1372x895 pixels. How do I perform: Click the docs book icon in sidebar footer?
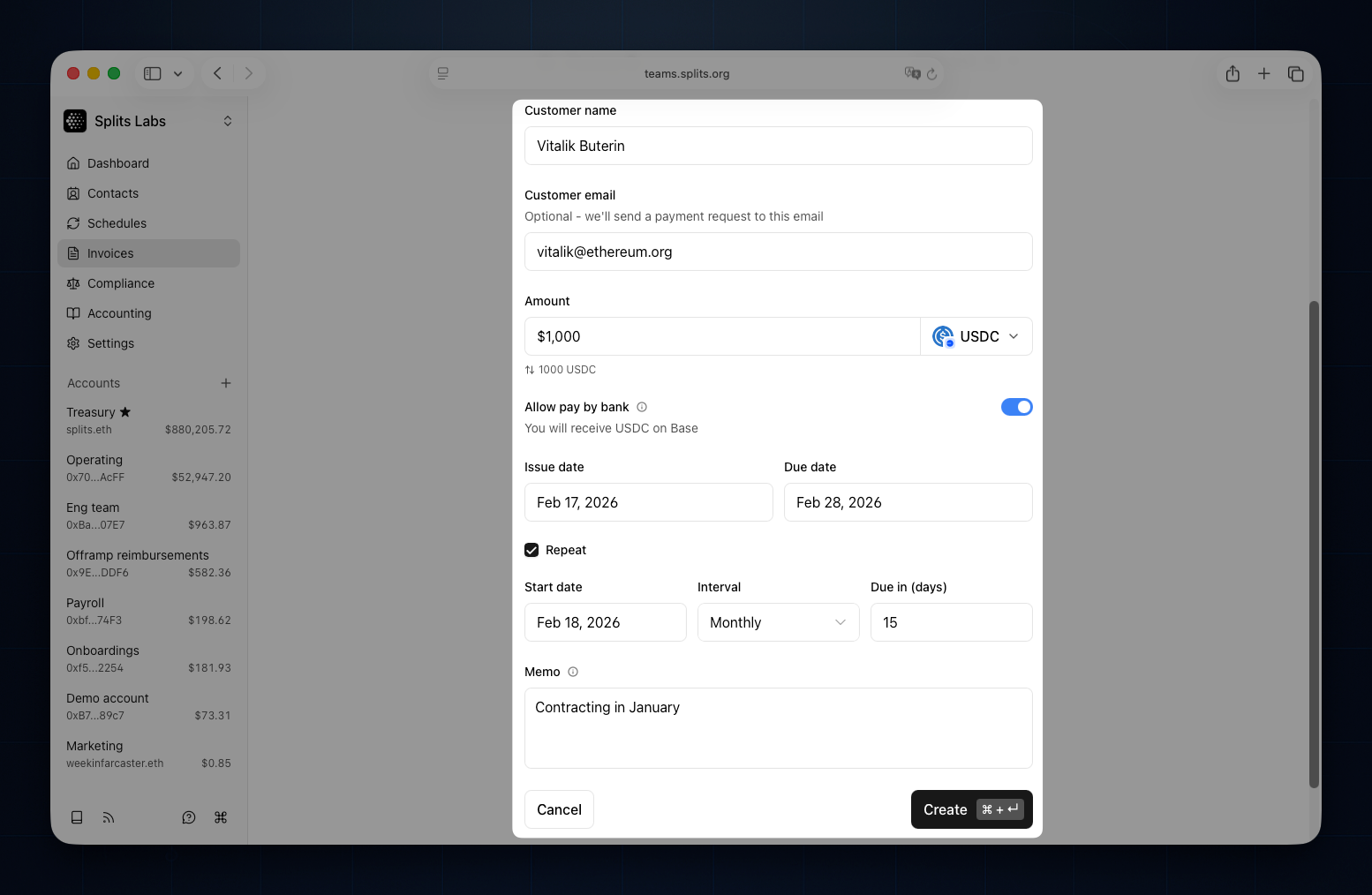[x=77, y=817]
